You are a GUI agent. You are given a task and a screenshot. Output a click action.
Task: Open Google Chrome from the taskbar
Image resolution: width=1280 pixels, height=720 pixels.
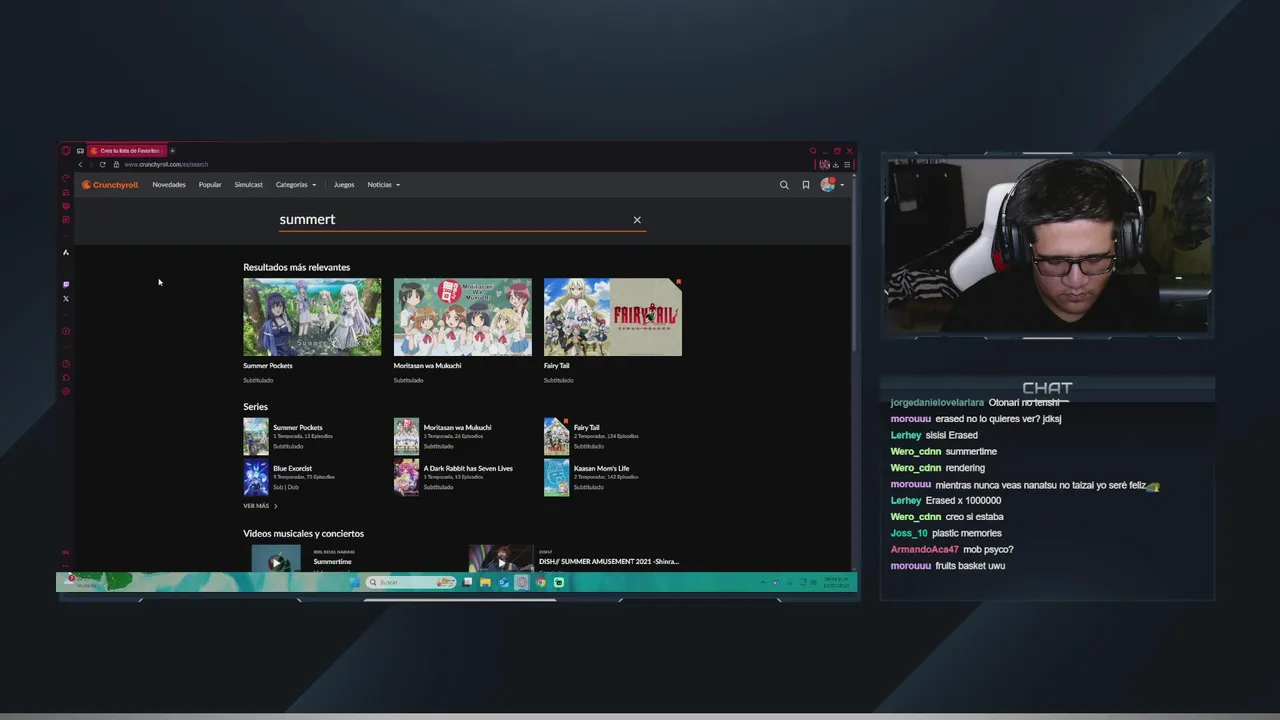pos(541,582)
